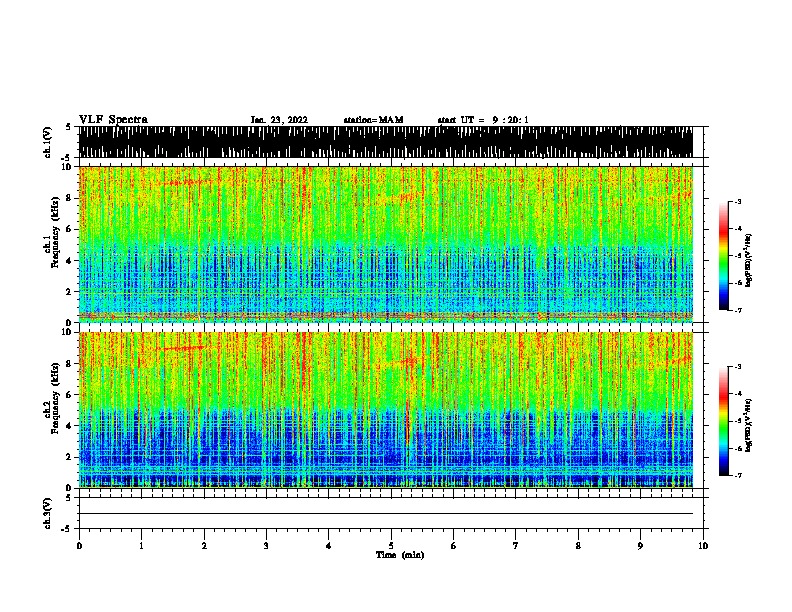Click the "-7" label on ch.1 colorbar
The width and height of the screenshot is (792, 612).
pyautogui.click(x=737, y=311)
